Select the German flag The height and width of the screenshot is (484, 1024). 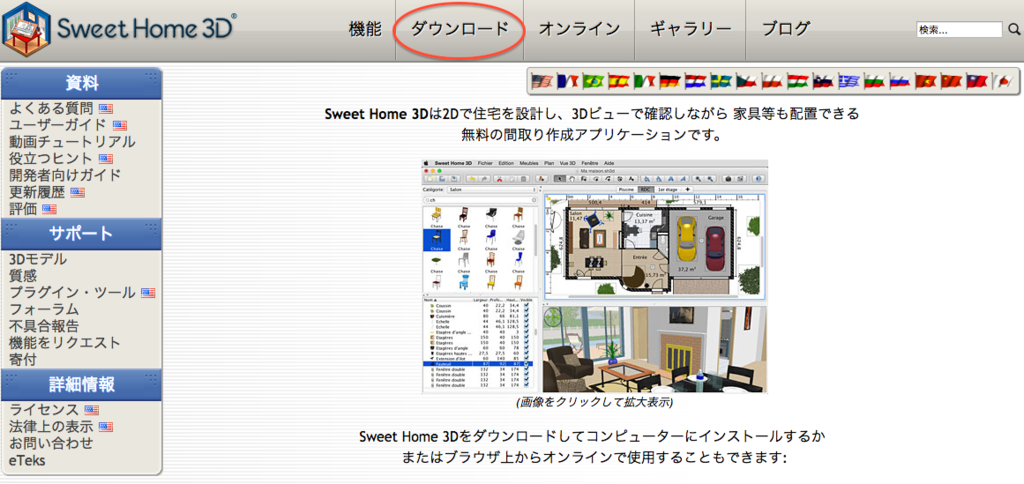tap(669, 82)
